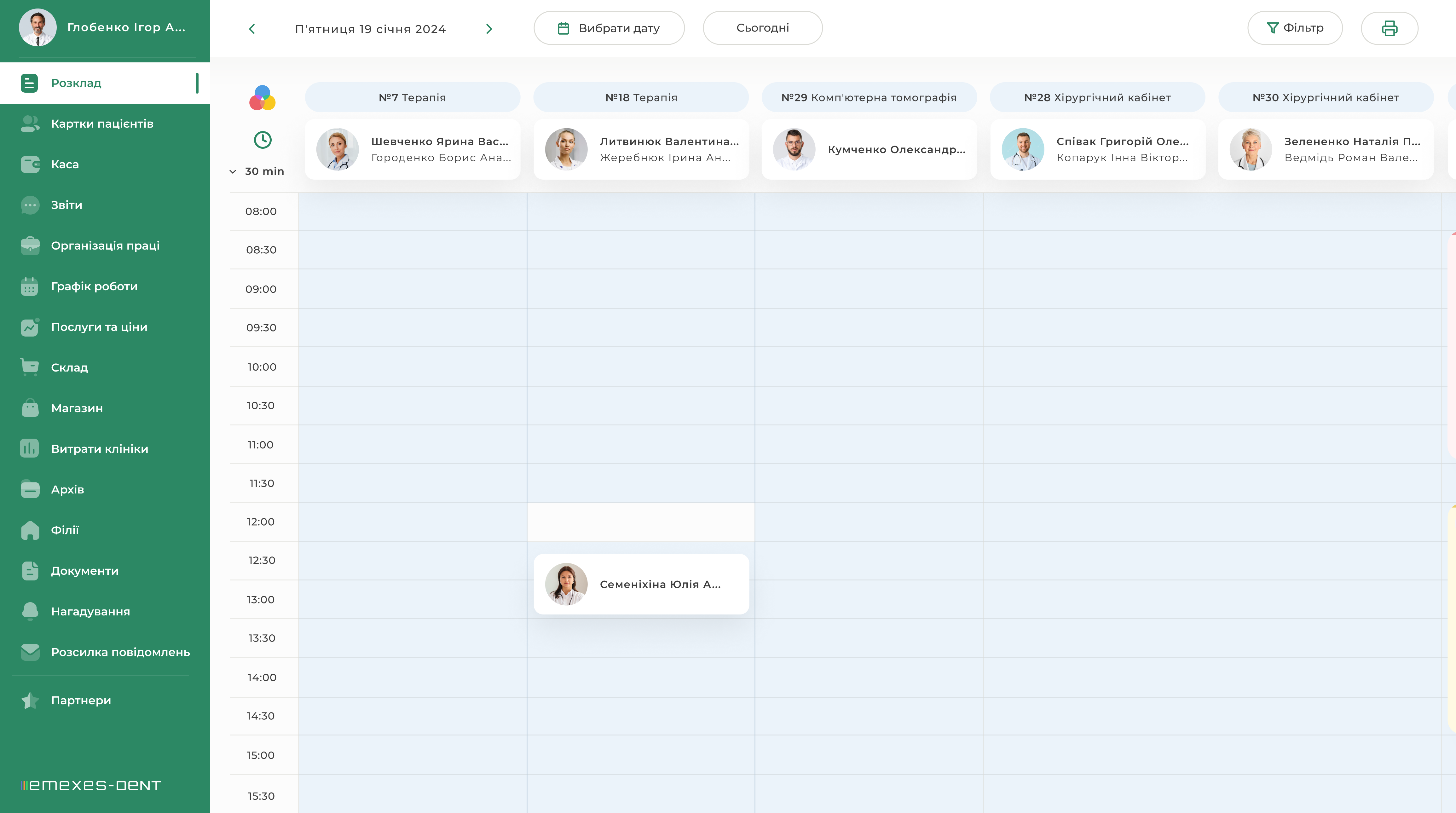Image resolution: width=1456 pixels, height=813 pixels.
Task: Click the Семеніхіна Юлія doctor card
Action: pos(641,584)
